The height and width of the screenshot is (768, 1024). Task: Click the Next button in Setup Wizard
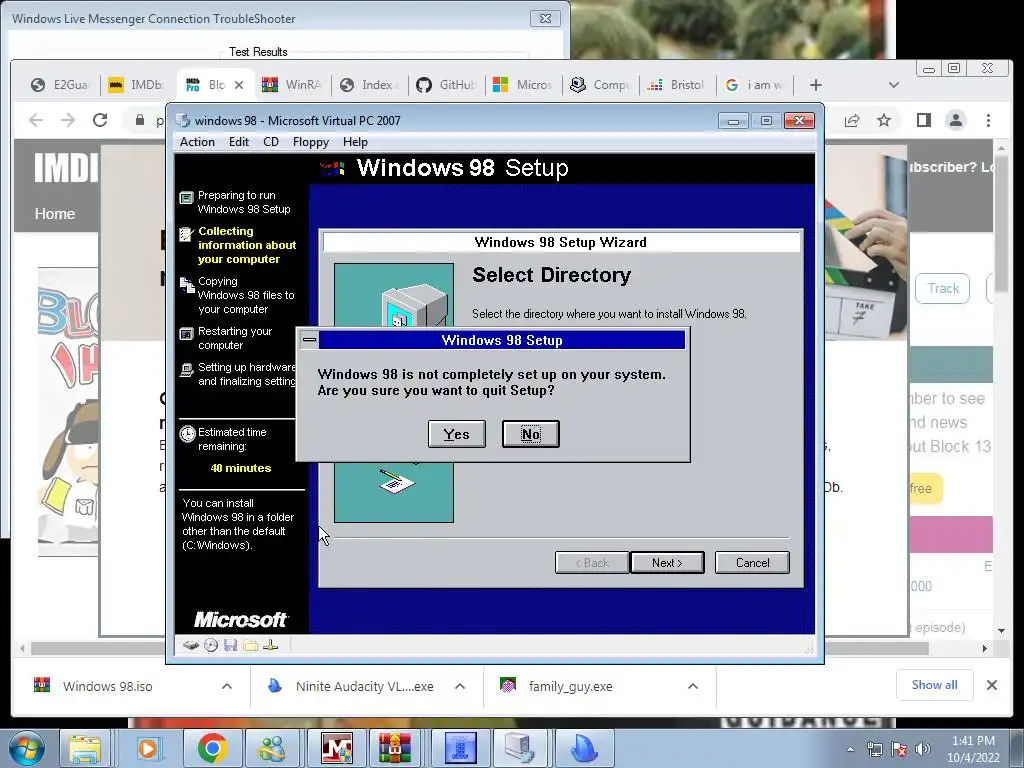[667, 562]
